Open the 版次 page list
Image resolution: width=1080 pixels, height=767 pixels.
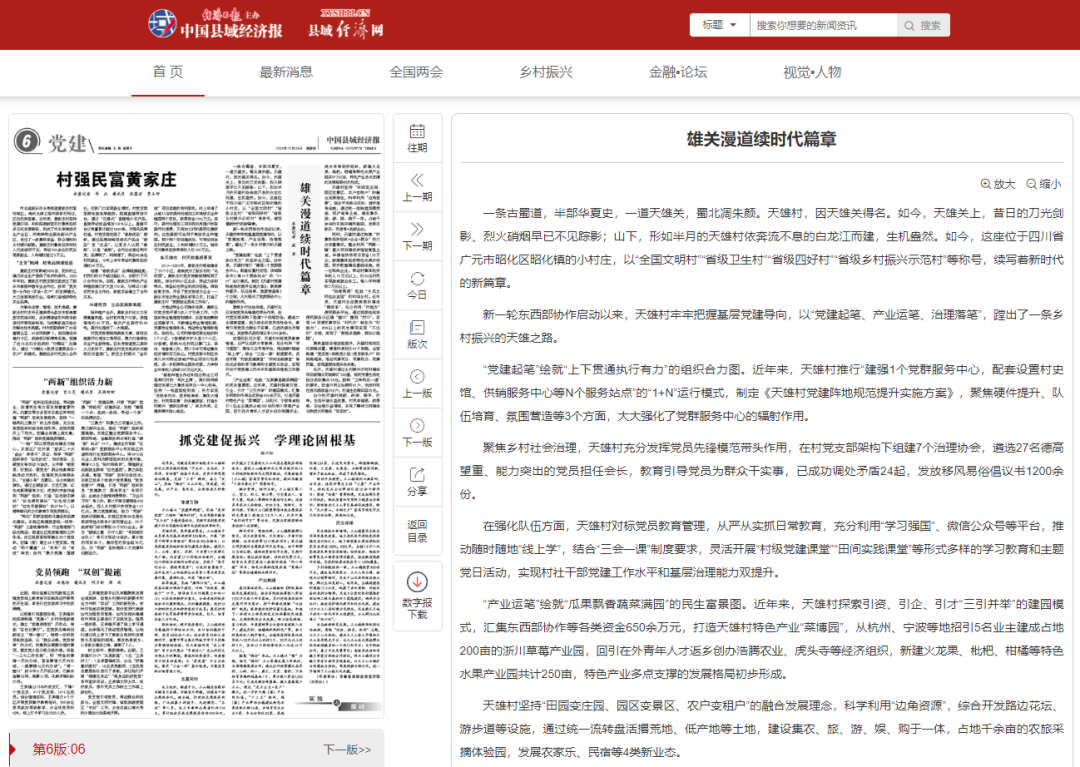click(x=417, y=335)
